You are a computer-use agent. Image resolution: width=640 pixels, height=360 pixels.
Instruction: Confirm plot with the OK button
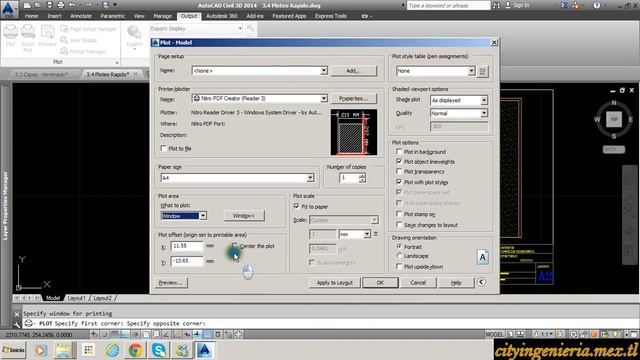(380, 282)
